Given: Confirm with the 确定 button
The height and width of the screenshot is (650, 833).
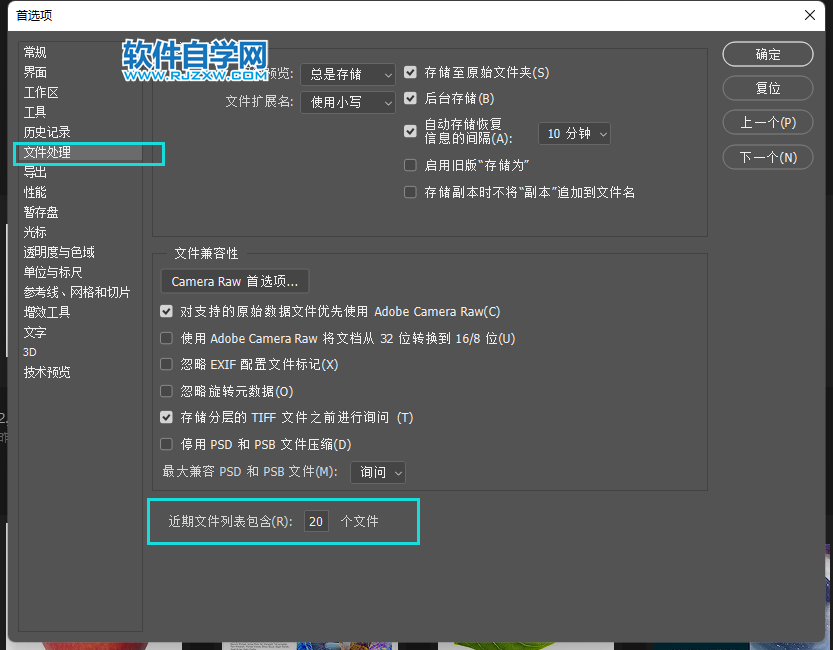Looking at the screenshot, I should point(768,54).
